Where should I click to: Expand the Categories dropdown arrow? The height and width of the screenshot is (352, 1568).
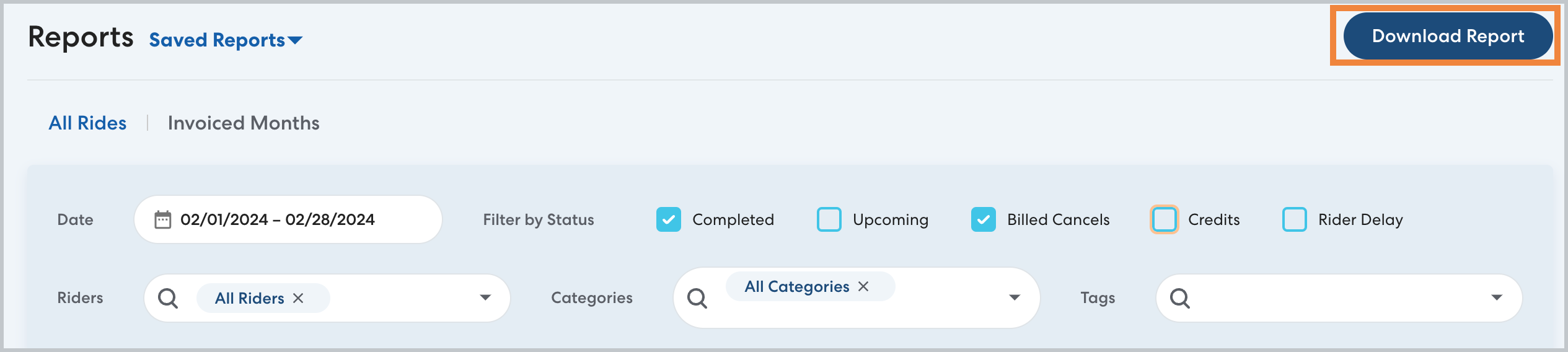1015,298
